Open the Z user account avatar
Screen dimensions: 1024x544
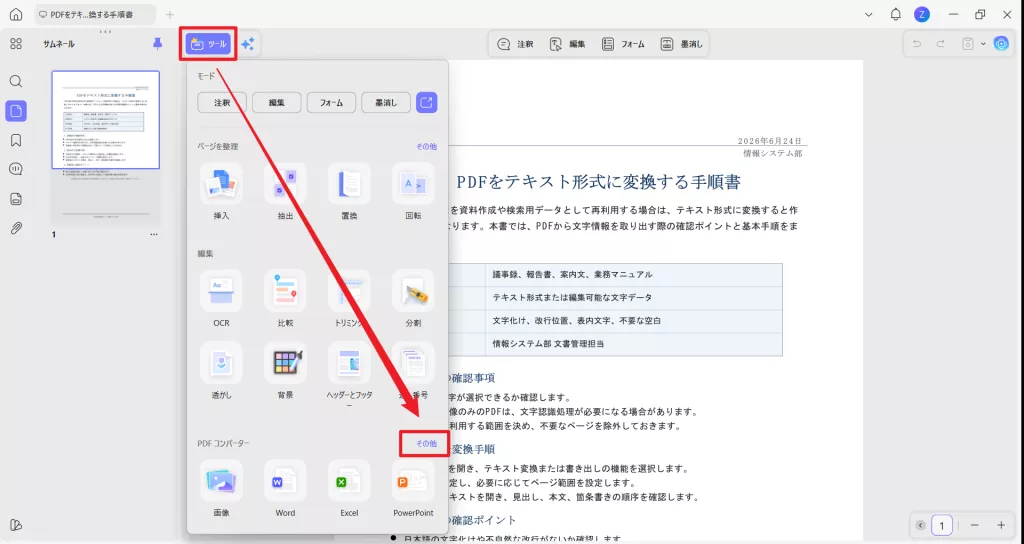(x=921, y=14)
